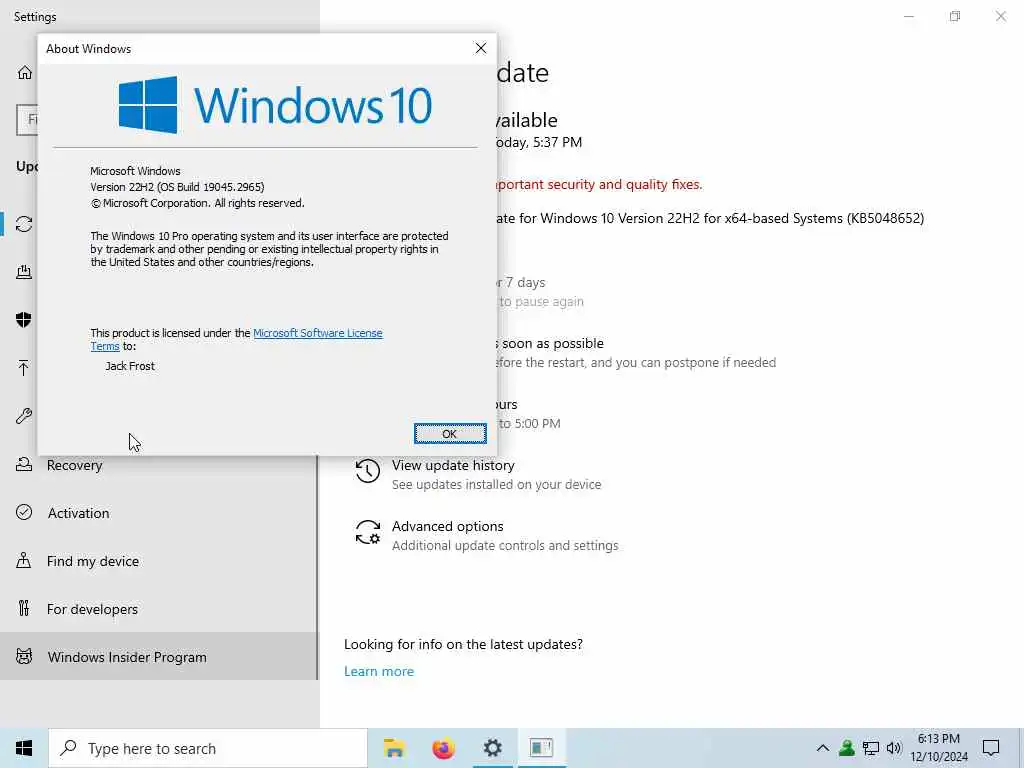Open Microsoft Software License Terms link
Image resolution: width=1024 pixels, height=768 pixels.
point(318,333)
